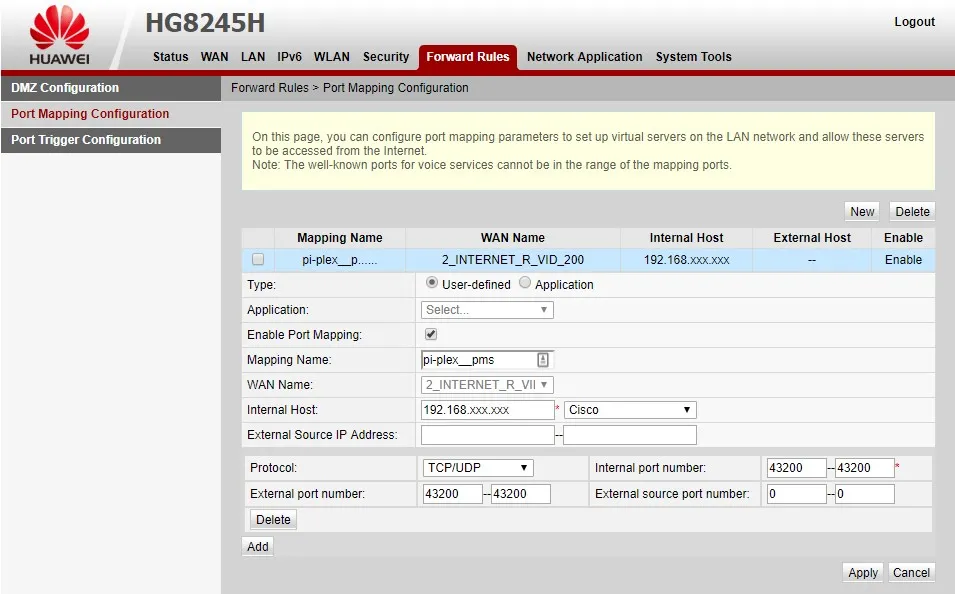The image size is (955, 594).
Task: Expand the Protocol TCP/UDP dropdown
Action: tap(477, 468)
